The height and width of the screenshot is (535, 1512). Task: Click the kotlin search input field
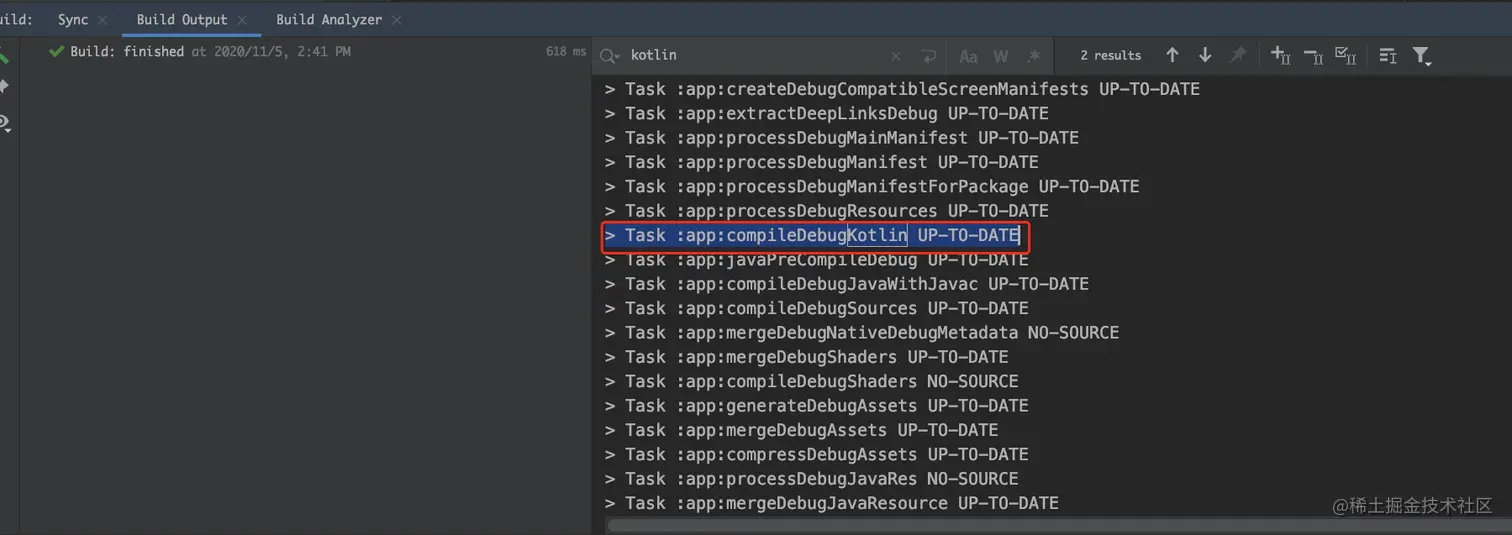pos(750,56)
